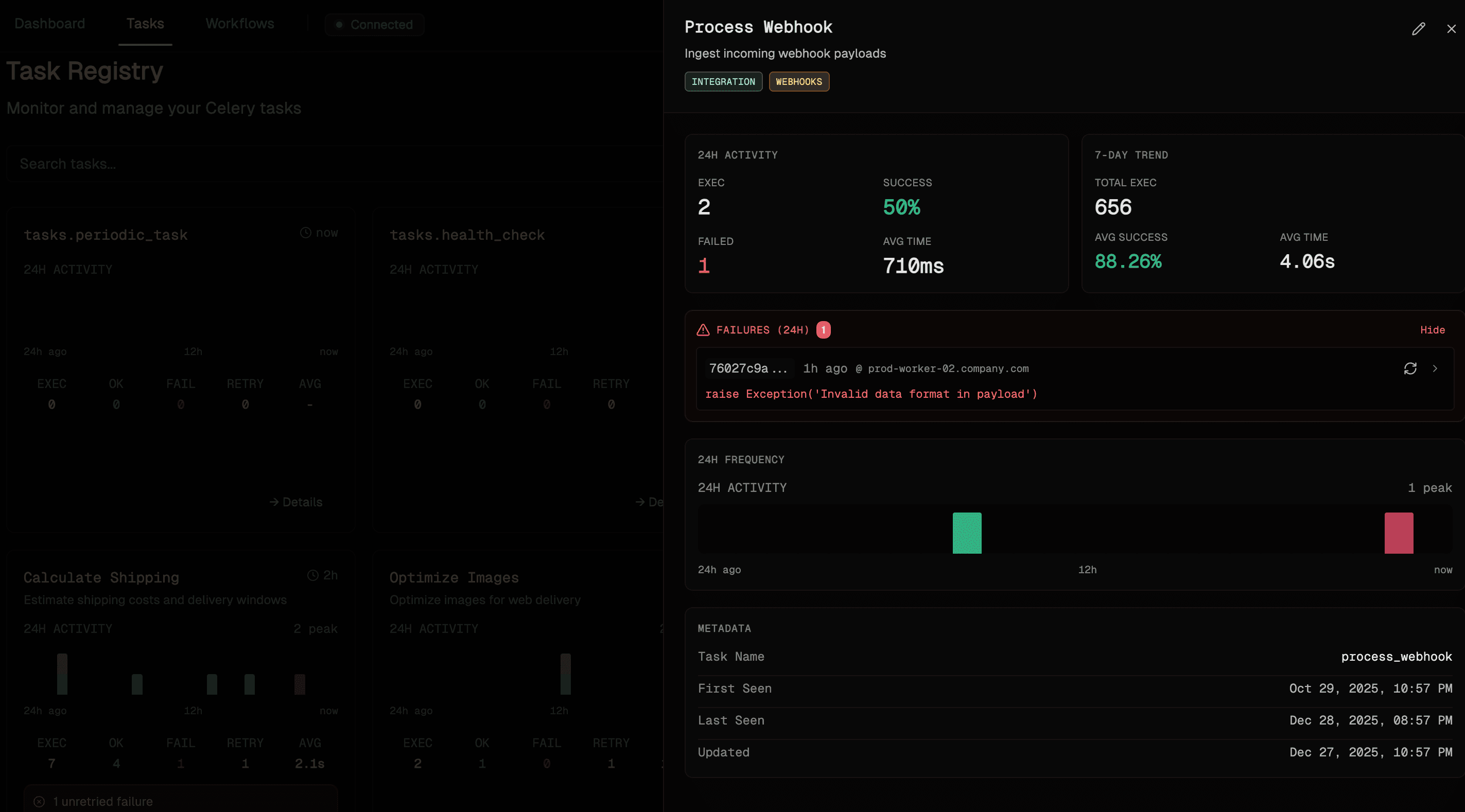The width and height of the screenshot is (1465, 812).
Task: Click the warning triangle beside FAILURES (24H)
Action: click(703, 330)
